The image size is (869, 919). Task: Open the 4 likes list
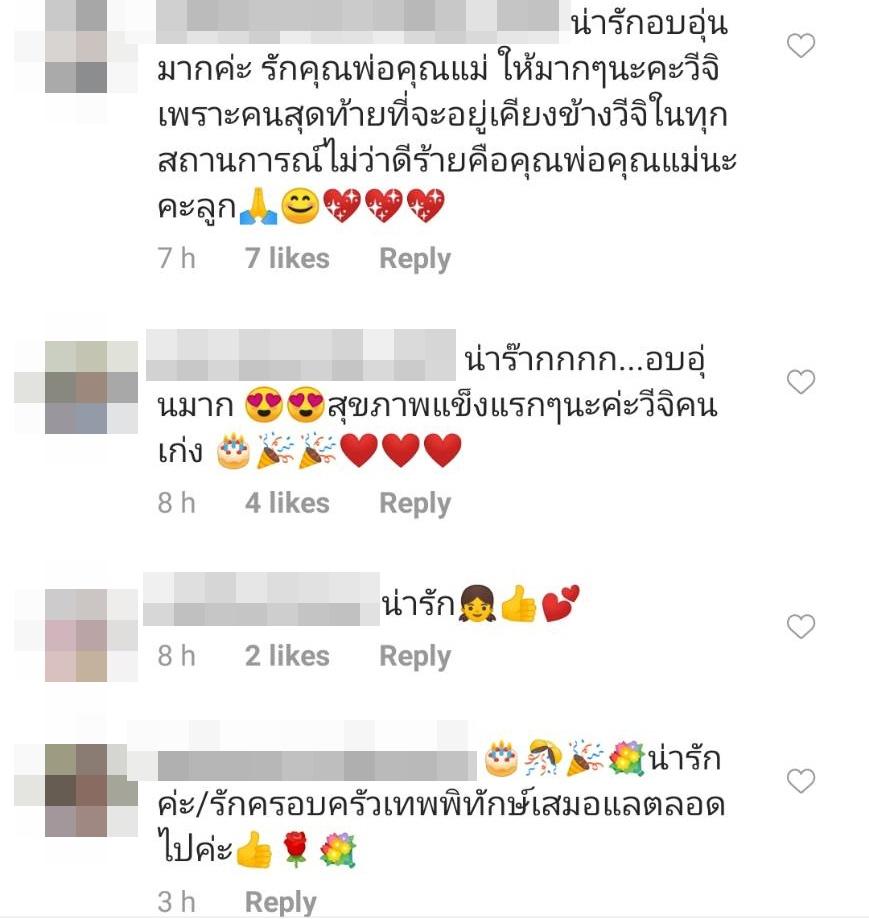[x=287, y=503]
